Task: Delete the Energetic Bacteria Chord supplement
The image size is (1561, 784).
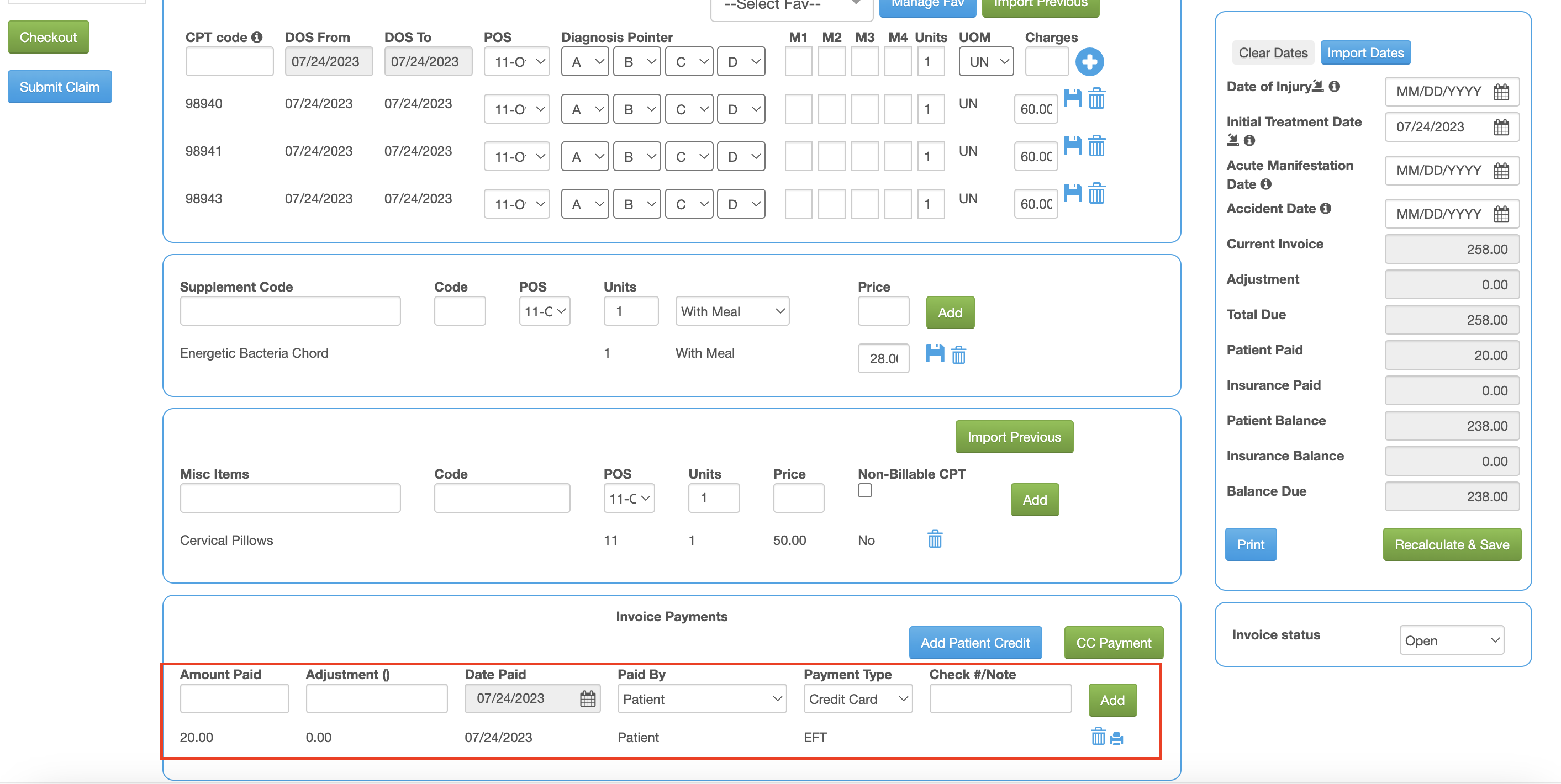Action: (958, 355)
